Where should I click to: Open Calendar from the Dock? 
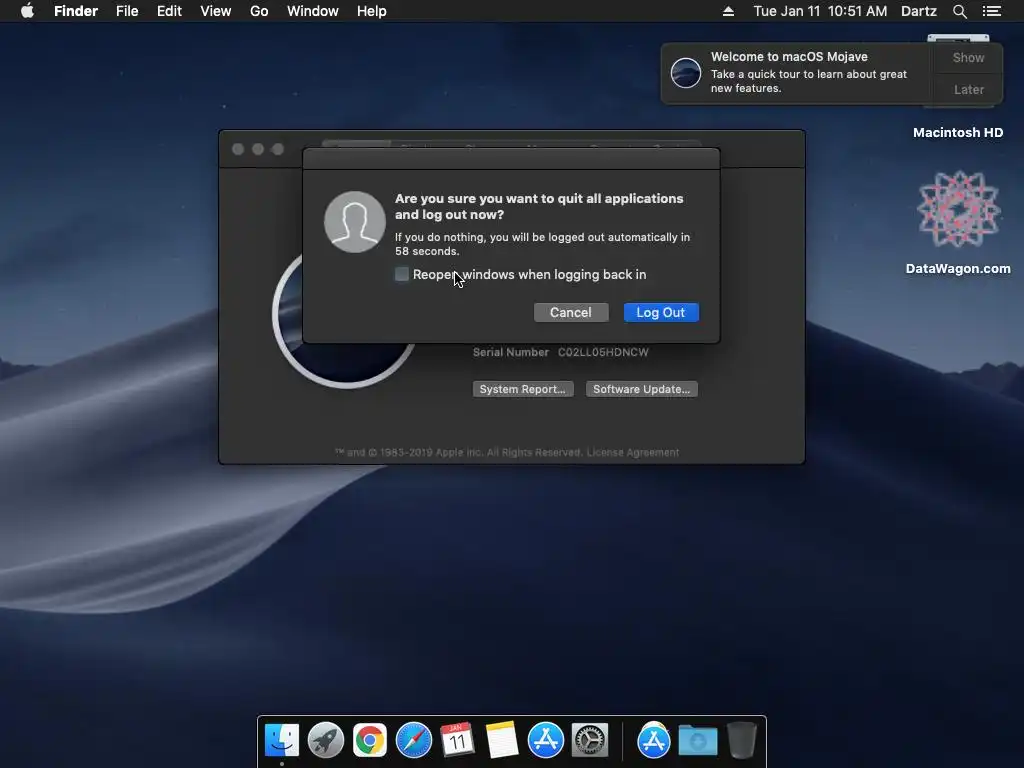(x=457, y=741)
